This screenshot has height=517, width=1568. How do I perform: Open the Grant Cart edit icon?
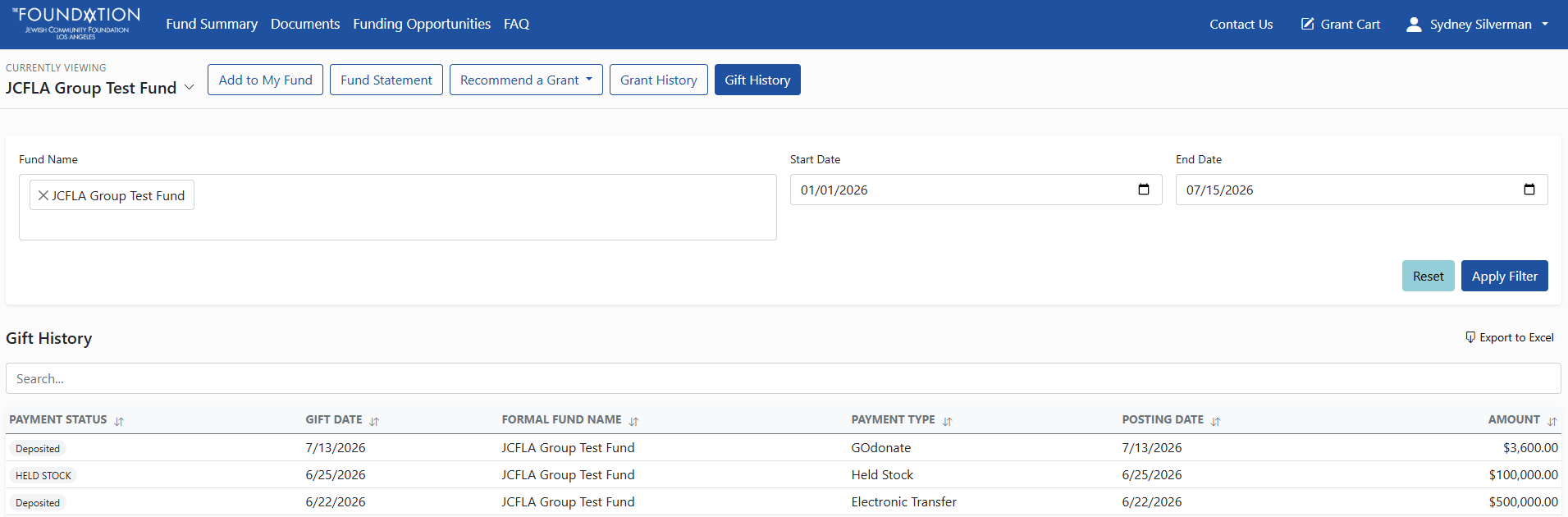click(1307, 24)
